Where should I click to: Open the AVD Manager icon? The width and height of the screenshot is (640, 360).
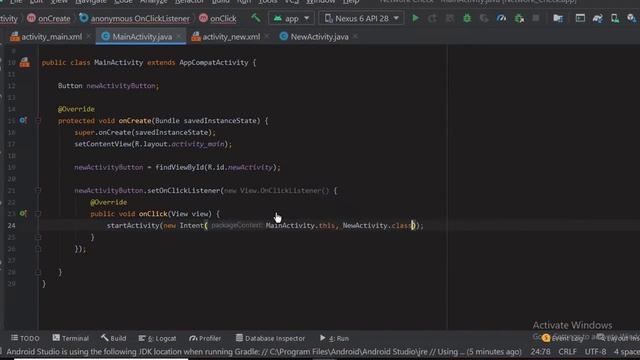click(615, 18)
